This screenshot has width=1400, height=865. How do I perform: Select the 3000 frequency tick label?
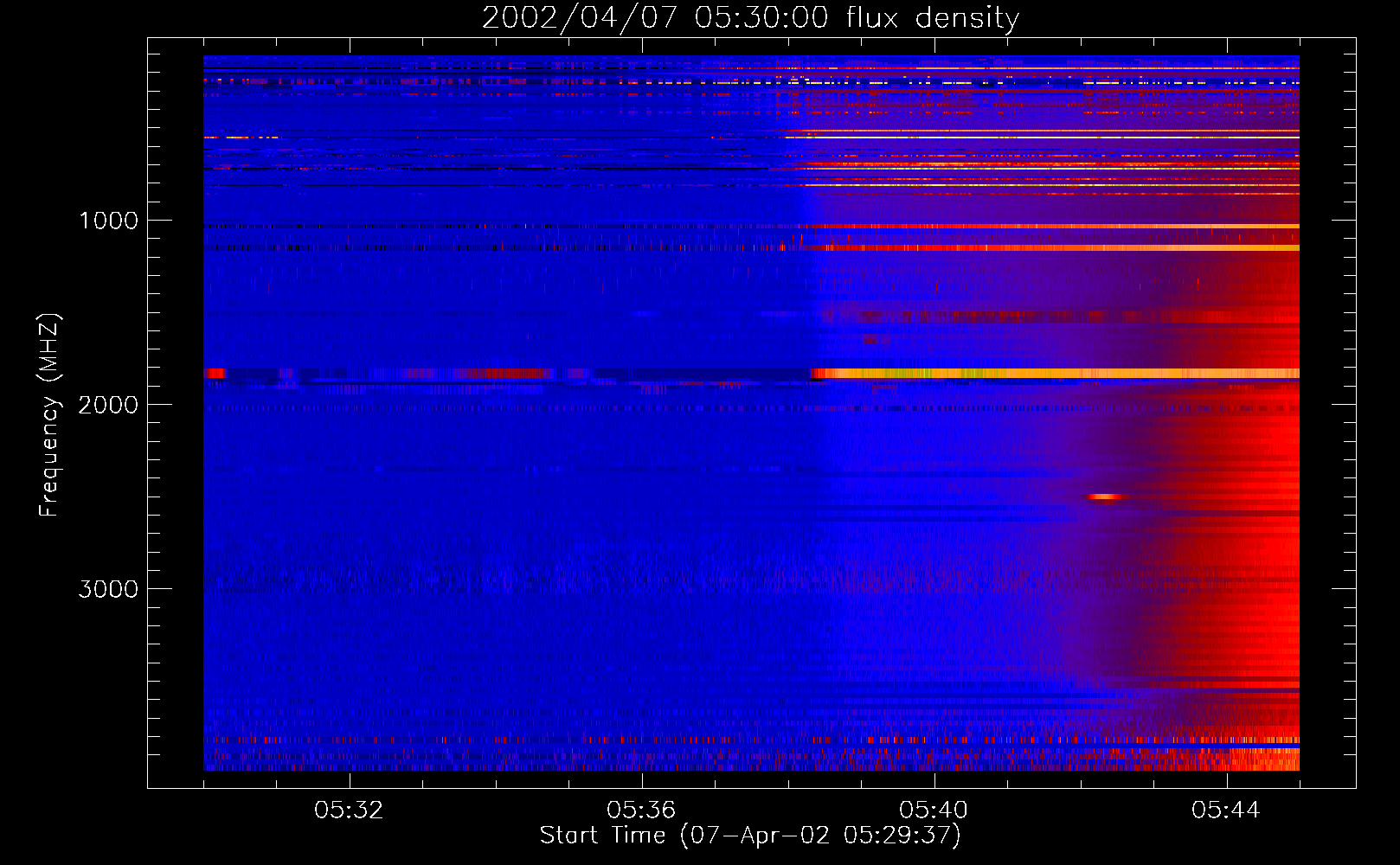coord(108,589)
